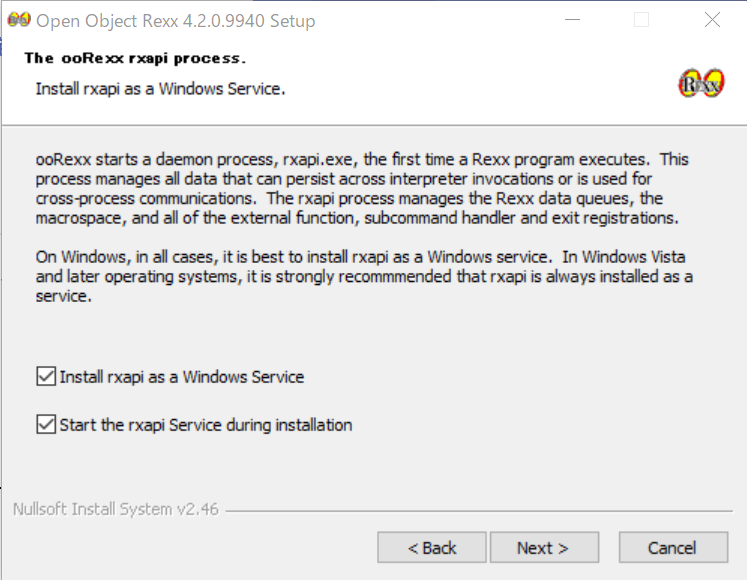Click the bold 'The ooRexx rxapi process.' heading

point(135,58)
